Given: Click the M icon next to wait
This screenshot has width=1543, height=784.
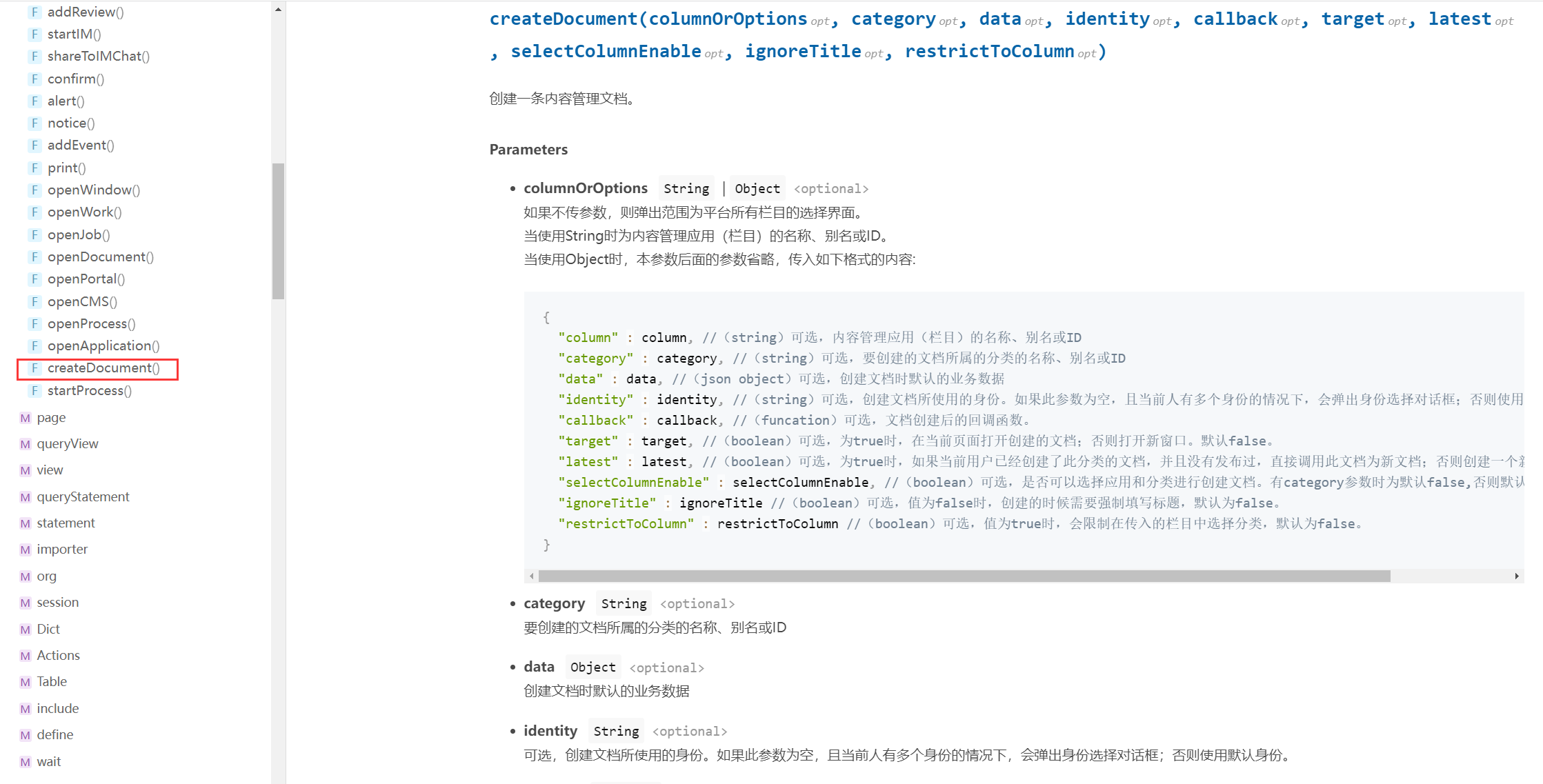Looking at the screenshot, I should click(x=26, y=762).
